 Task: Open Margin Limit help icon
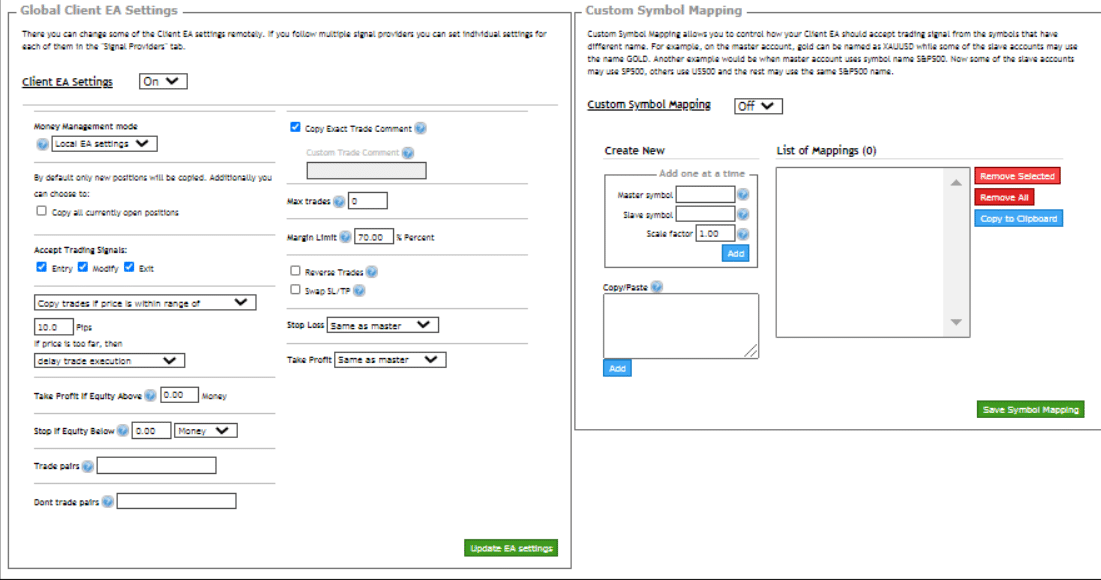click(x=345, y=237)
